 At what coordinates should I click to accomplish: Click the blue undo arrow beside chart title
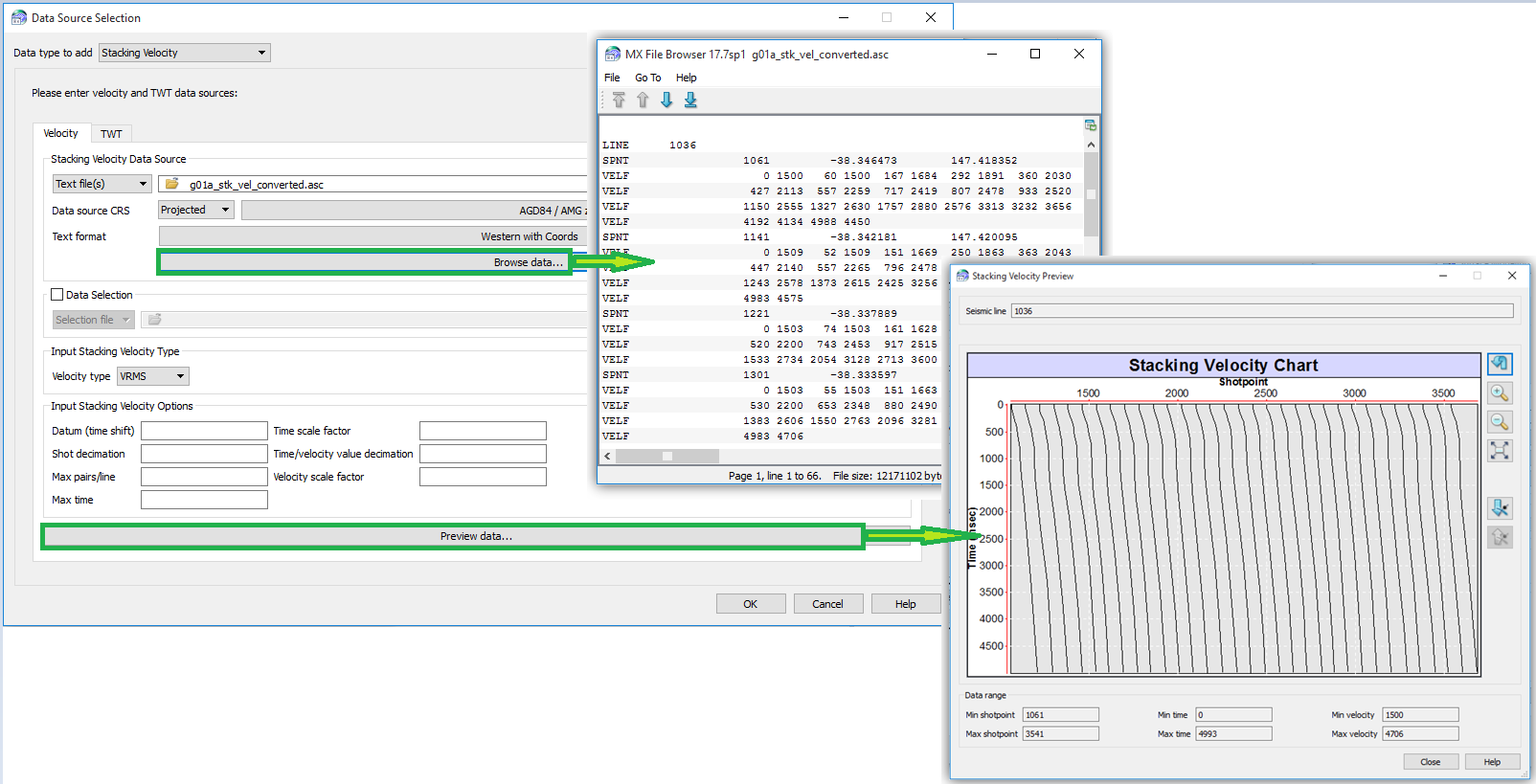pyautogui.click(x=1500, y=364)
